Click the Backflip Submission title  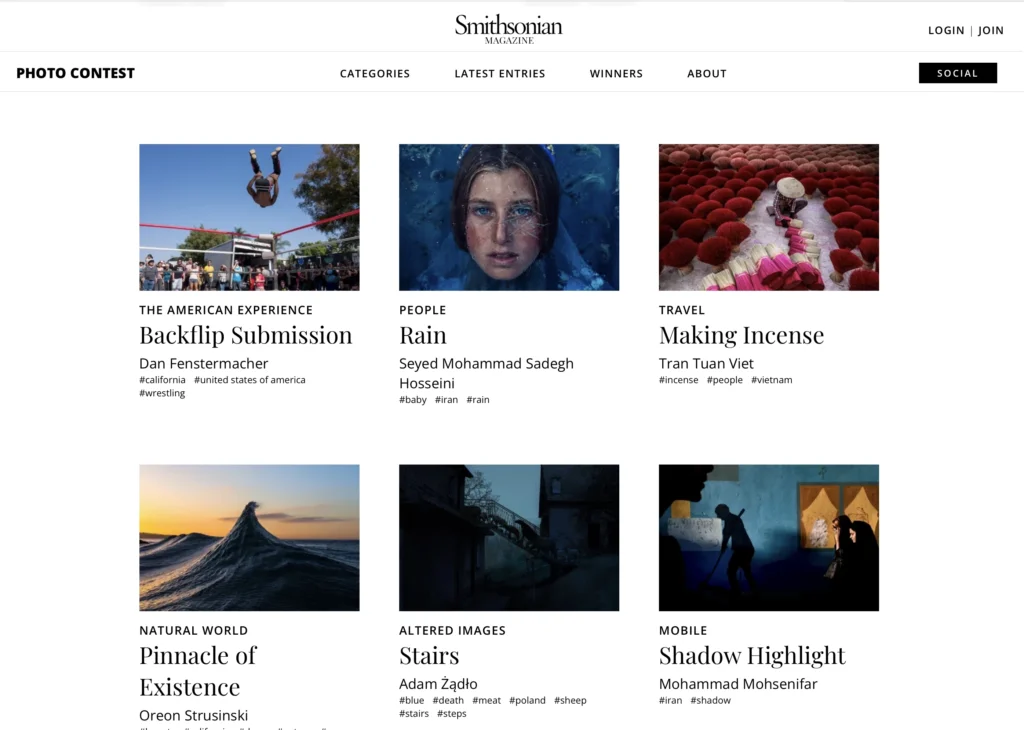point(246,336)
